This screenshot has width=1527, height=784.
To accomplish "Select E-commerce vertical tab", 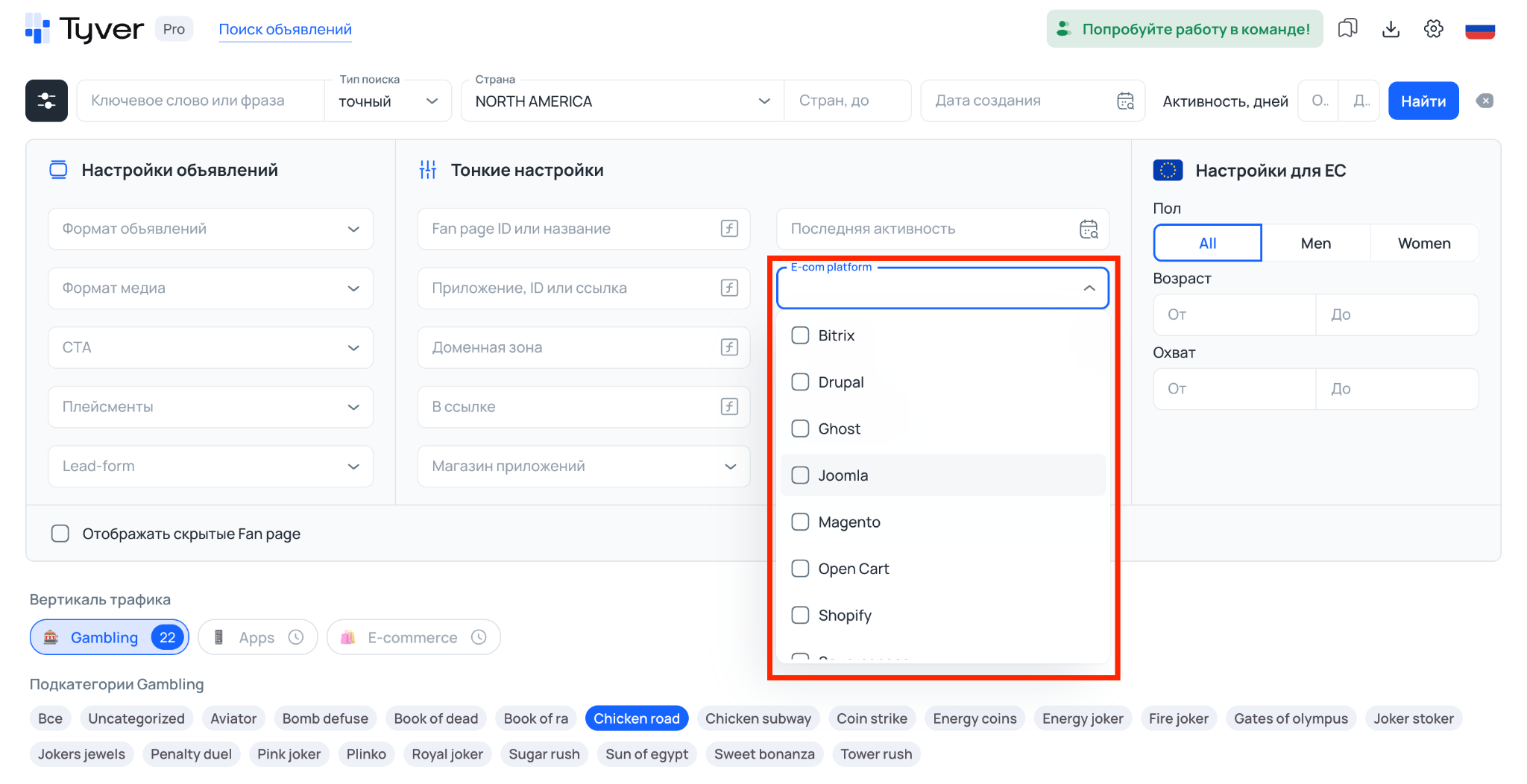I will click(414, 637).
